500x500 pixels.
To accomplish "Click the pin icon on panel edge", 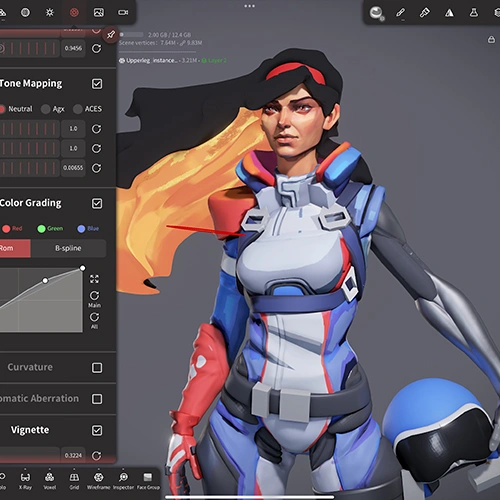I will coord(111,34).
